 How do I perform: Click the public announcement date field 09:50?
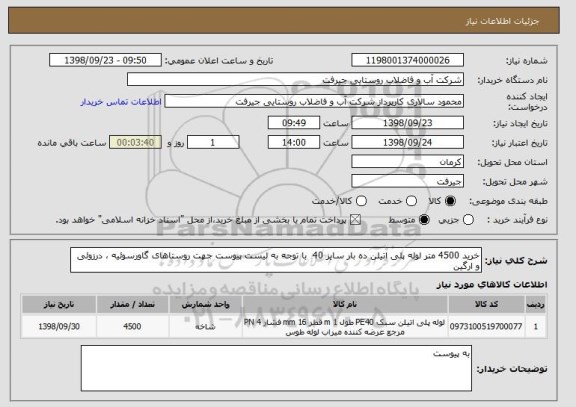[x=105, y=60]
